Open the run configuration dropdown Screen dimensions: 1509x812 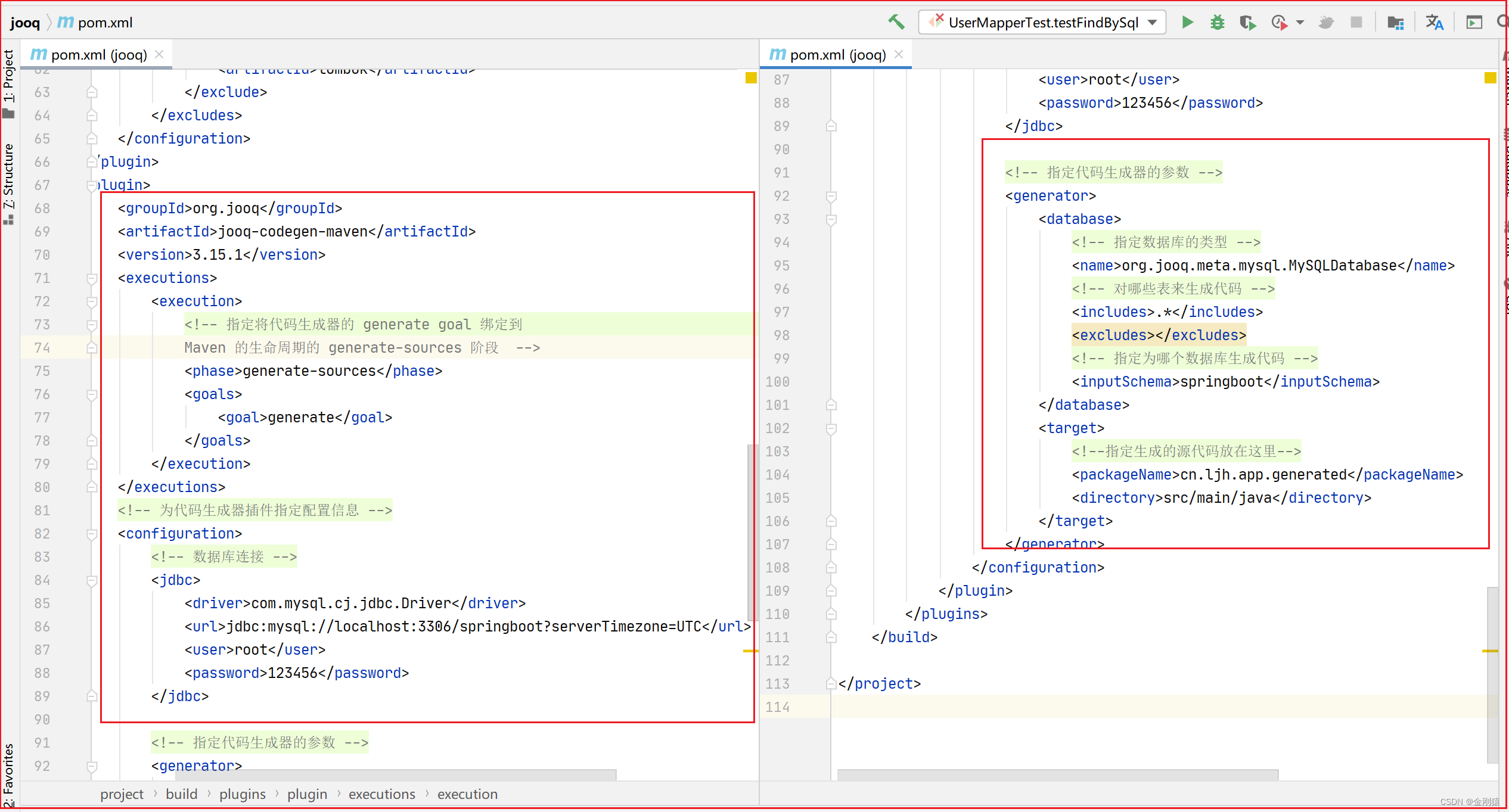[1042, 22]
